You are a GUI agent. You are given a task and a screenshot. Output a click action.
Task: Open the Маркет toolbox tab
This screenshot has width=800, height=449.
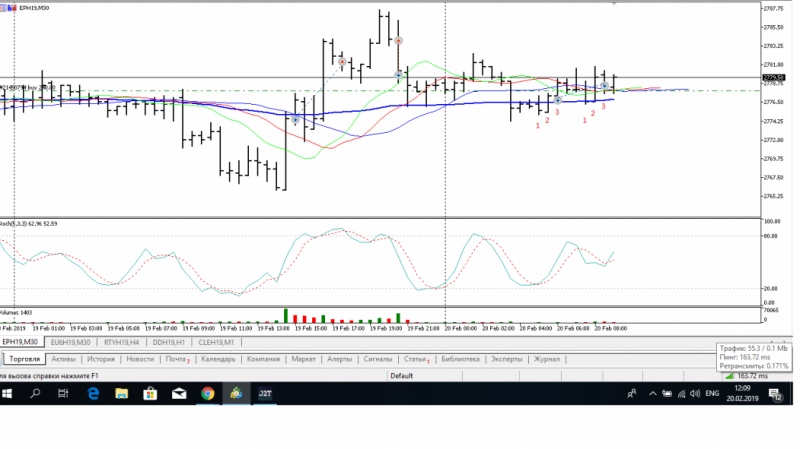pos(304,359)
